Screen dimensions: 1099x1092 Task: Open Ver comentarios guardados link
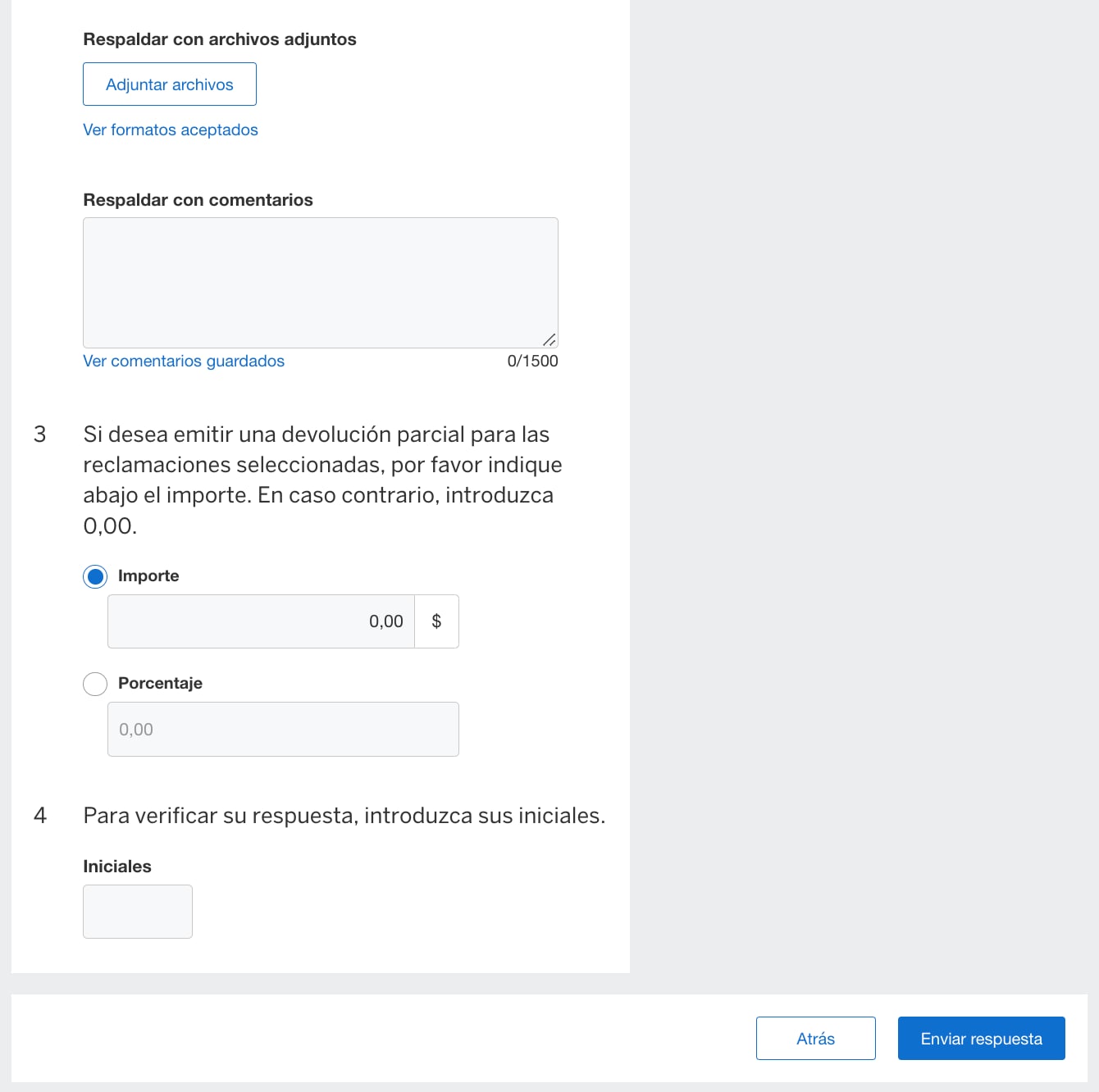click(x=183, y=361)
